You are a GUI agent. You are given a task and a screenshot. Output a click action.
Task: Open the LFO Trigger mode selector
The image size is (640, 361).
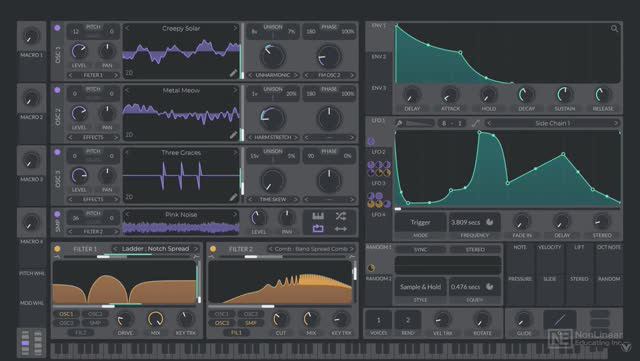pos(420,222)
